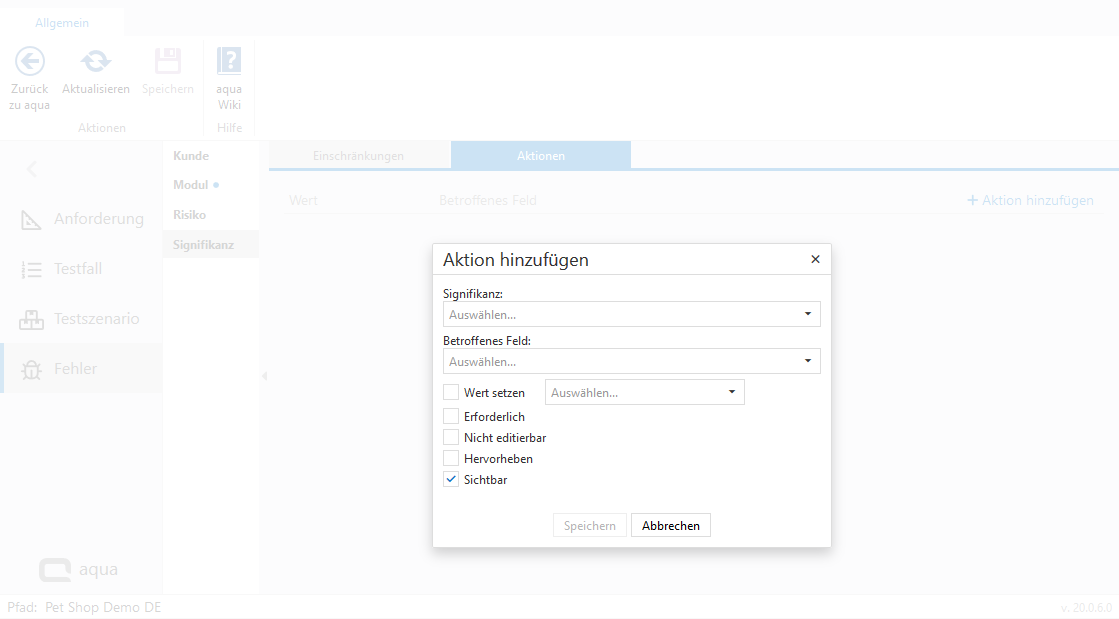
Task: Select Kunde in the field list
Action: point(191,156)
